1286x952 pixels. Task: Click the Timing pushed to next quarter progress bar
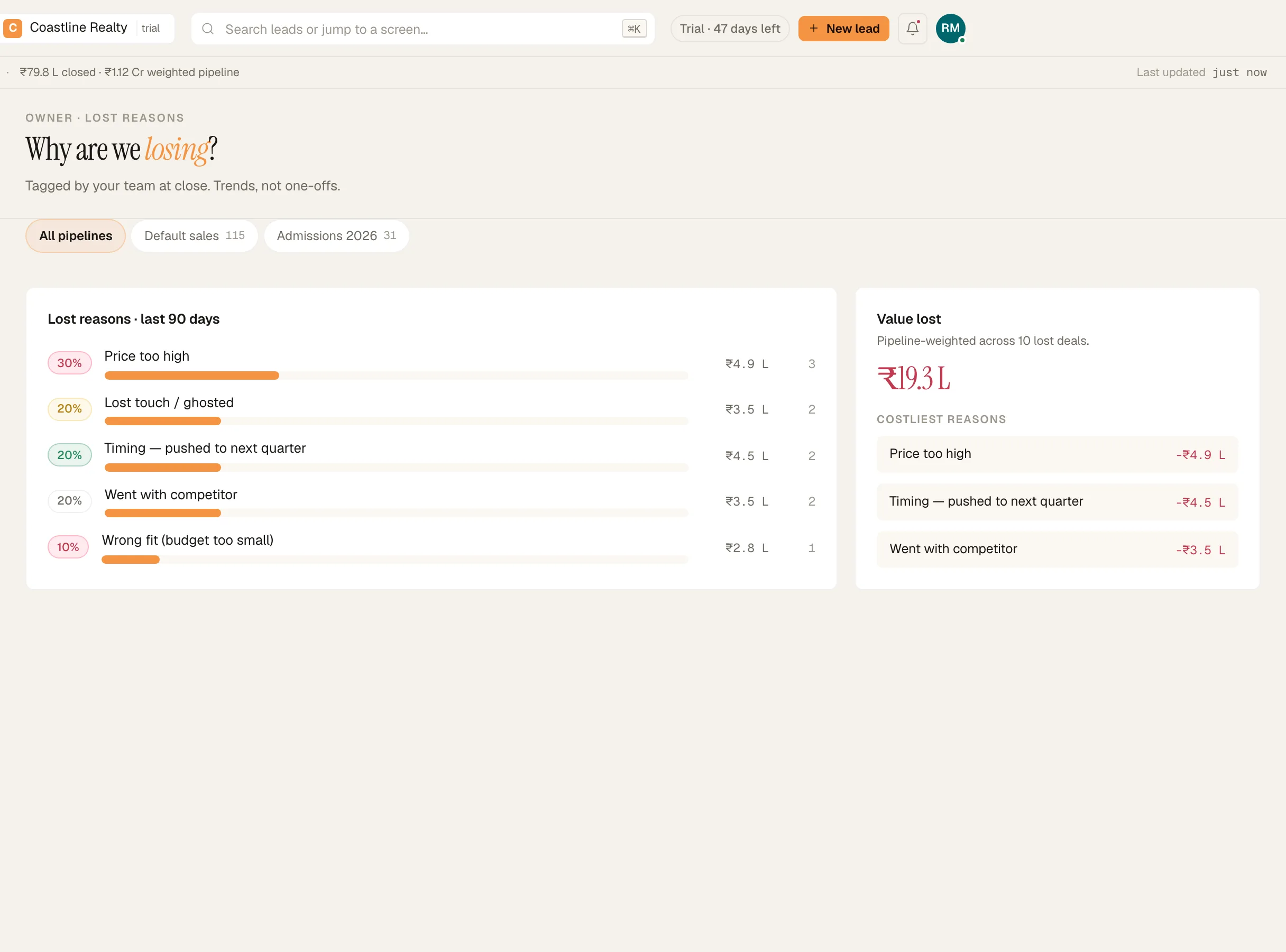coord(397,468)
